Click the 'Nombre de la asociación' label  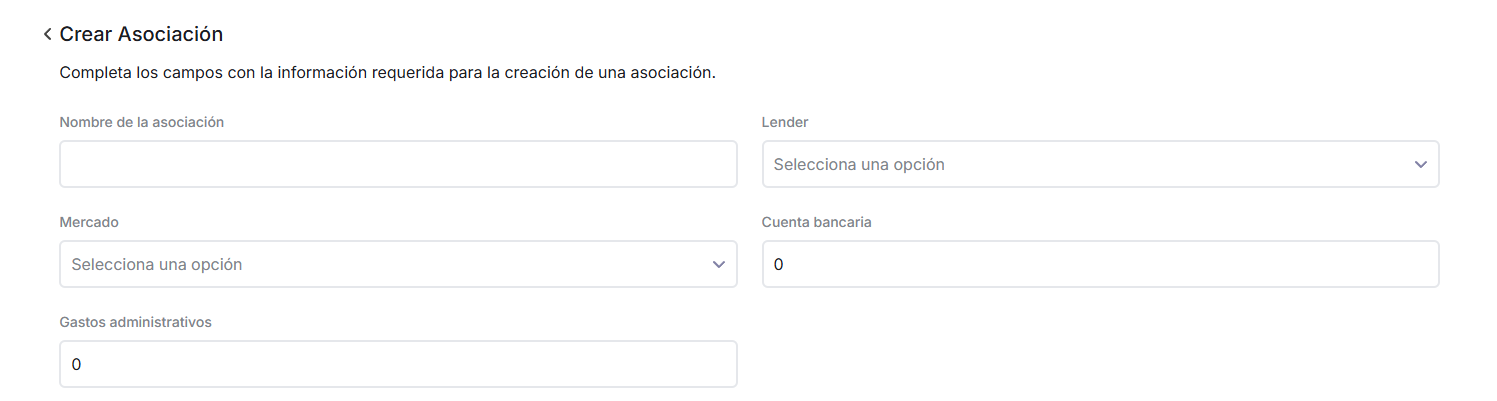pyautogui.click(x=142, y=122)
